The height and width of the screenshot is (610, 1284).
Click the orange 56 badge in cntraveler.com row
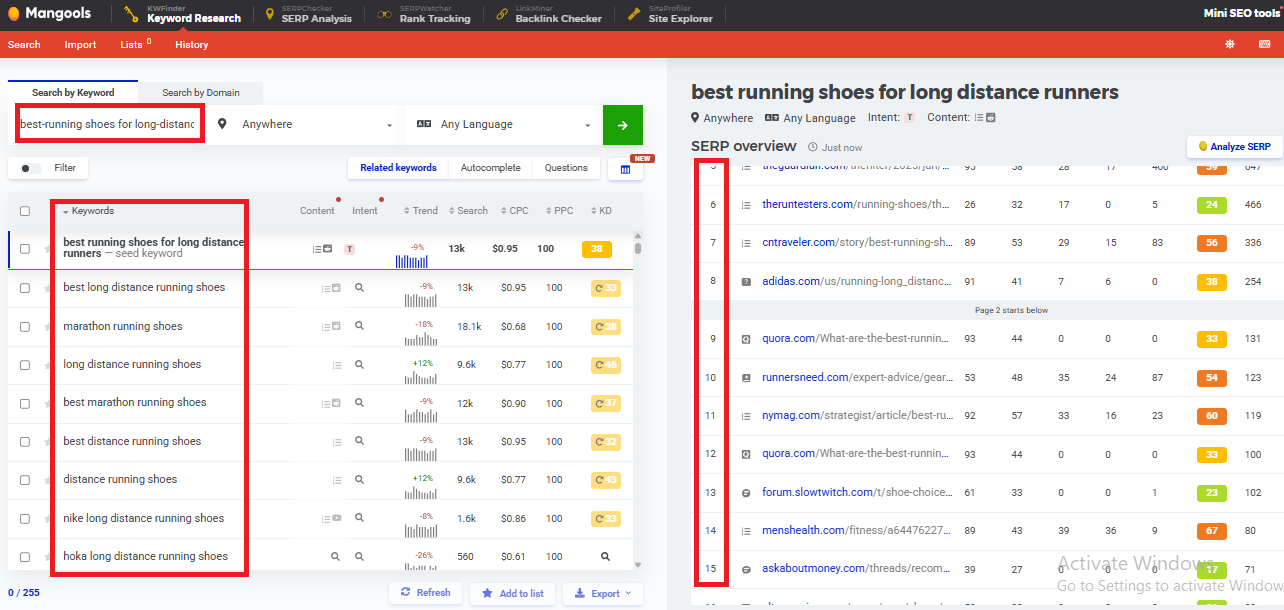pos(1211,243)
